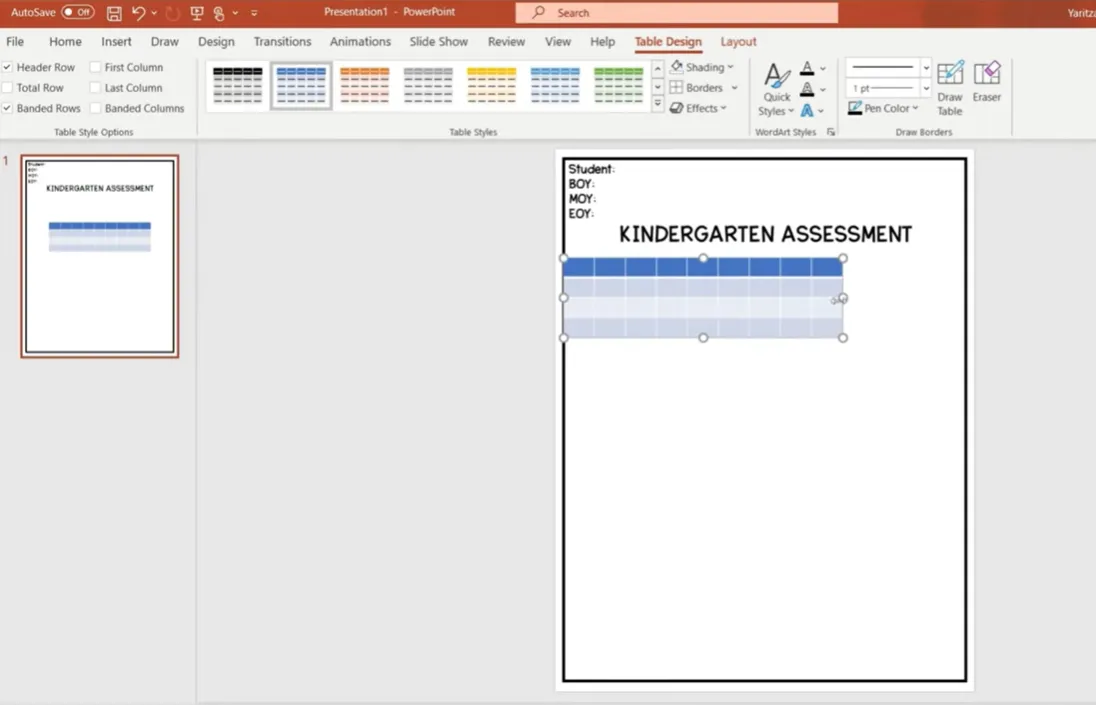
Task: Open the Shading dropdown
Action: 702,67
